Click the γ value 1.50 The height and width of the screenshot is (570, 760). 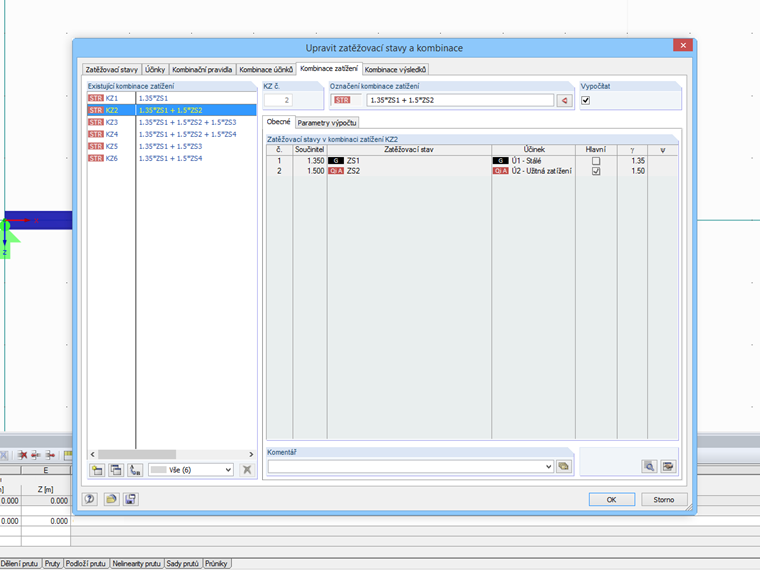[638, 171]
